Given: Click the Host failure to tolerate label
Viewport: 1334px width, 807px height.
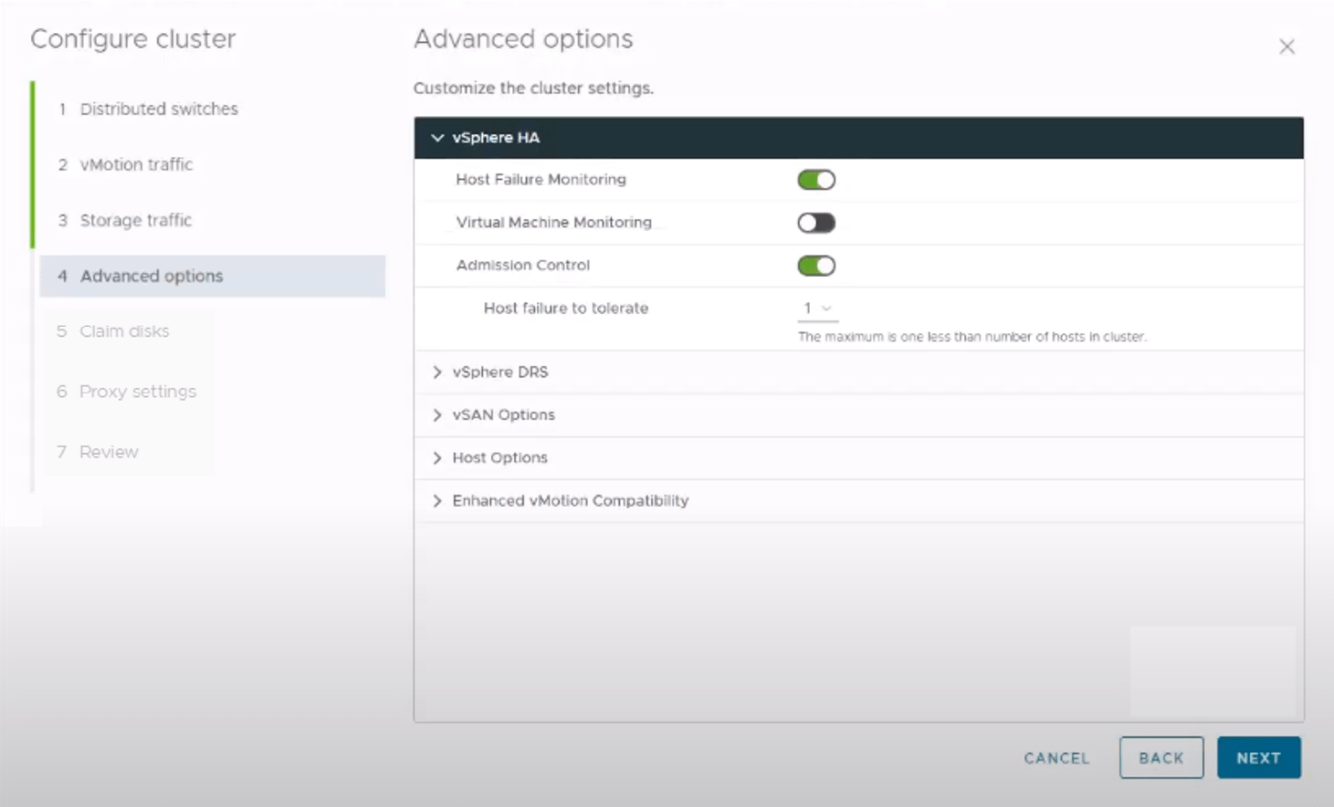Looking at the screenshot, I should click(566, 309).
